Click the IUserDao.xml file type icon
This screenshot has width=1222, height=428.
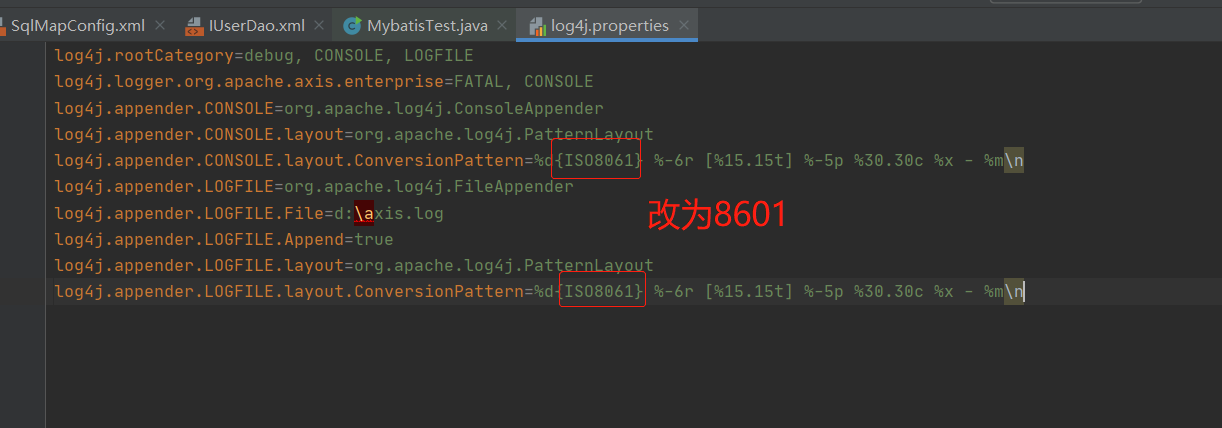point(194,26)
